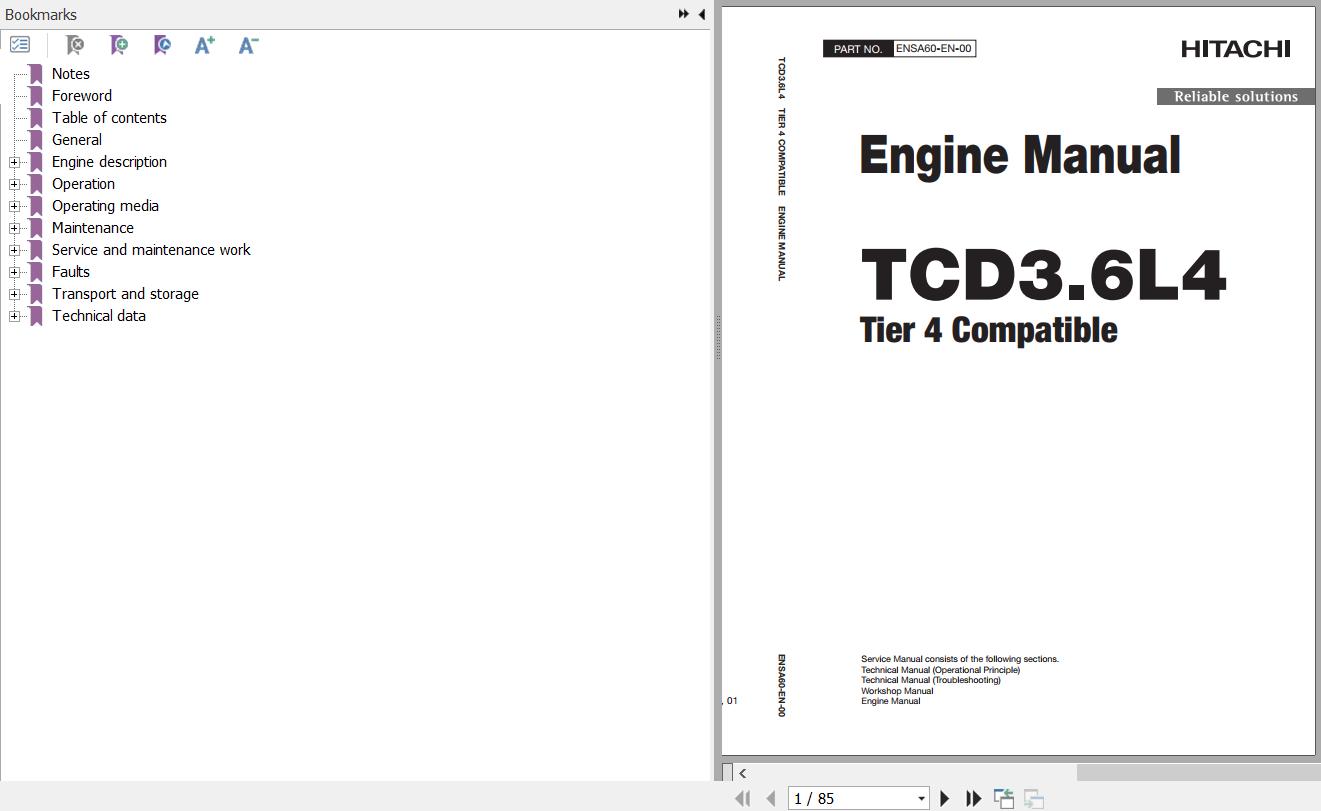Collapse the Bookmarks panel with the left arrow
This screenshot has height=811, width=1321.
pos(701,14)
